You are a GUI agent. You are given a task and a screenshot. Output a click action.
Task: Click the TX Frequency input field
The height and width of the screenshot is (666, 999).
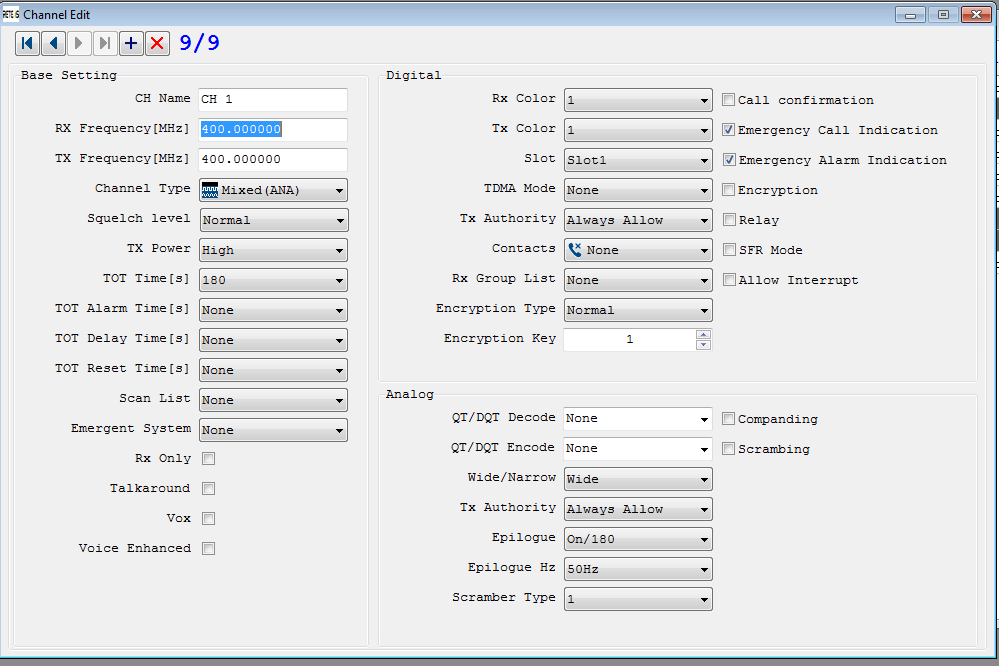[x=272, y=160]
